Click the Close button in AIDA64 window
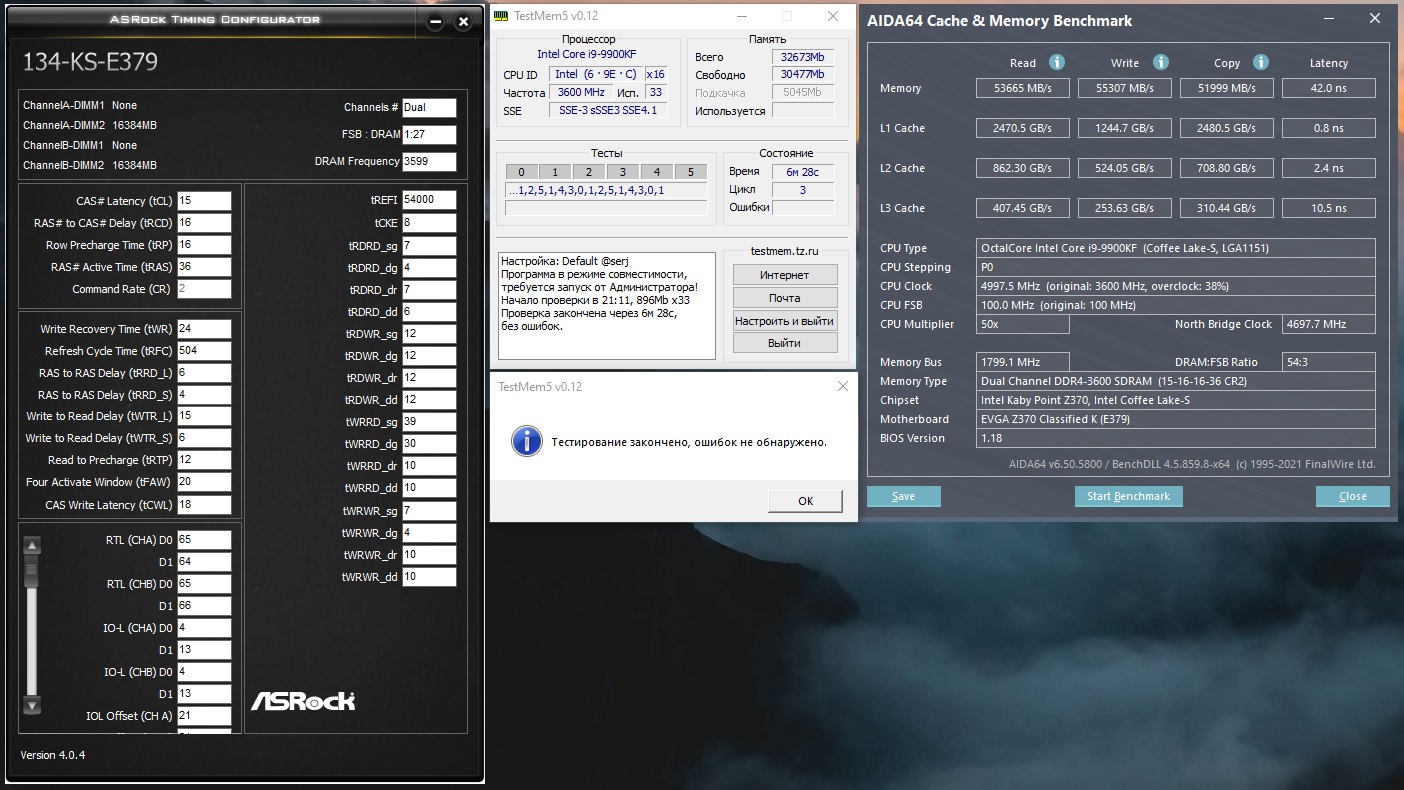1404x790 pixels. [1353, 496]
